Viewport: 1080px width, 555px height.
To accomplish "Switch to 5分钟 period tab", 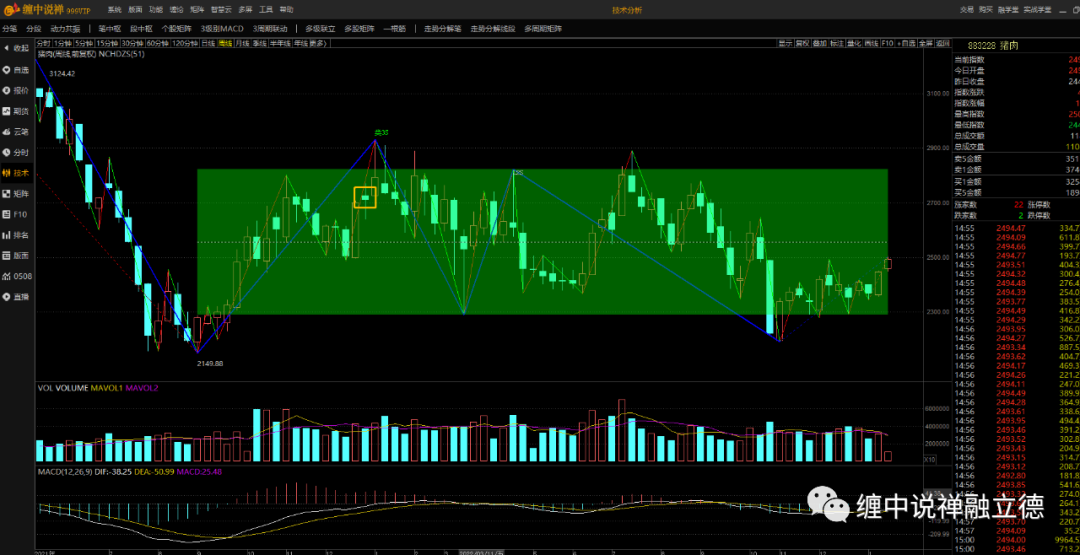I will pos(83,43).
